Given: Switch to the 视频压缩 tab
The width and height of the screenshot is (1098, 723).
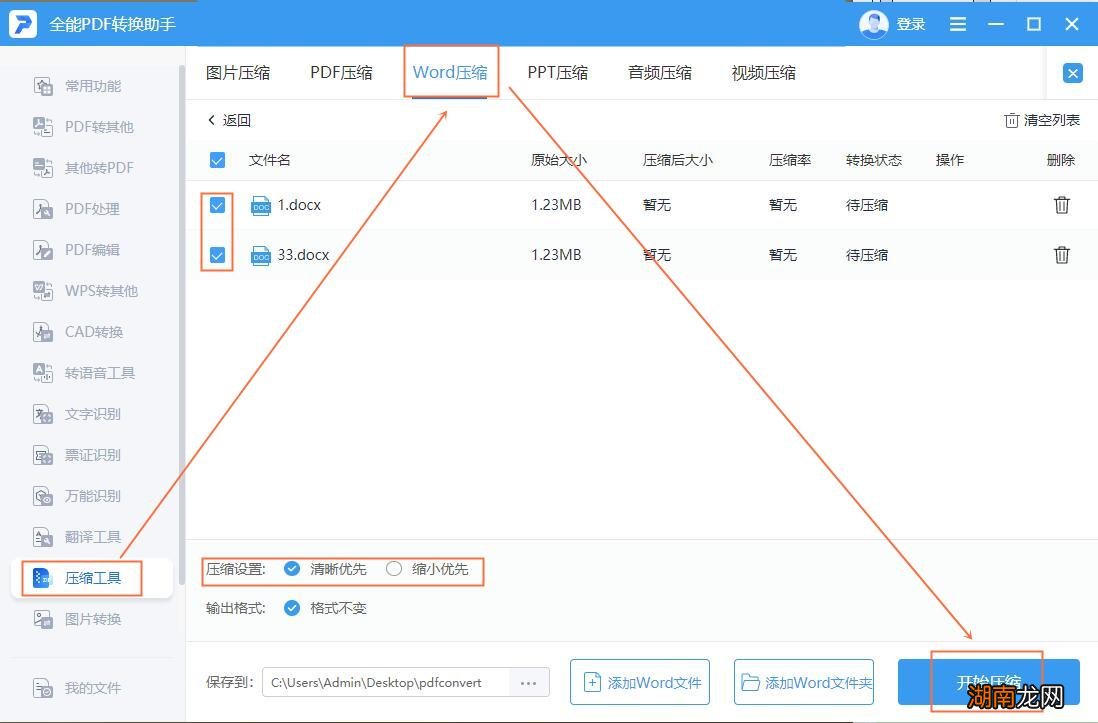Looking at the screenshot, I should tap(763, 72).
